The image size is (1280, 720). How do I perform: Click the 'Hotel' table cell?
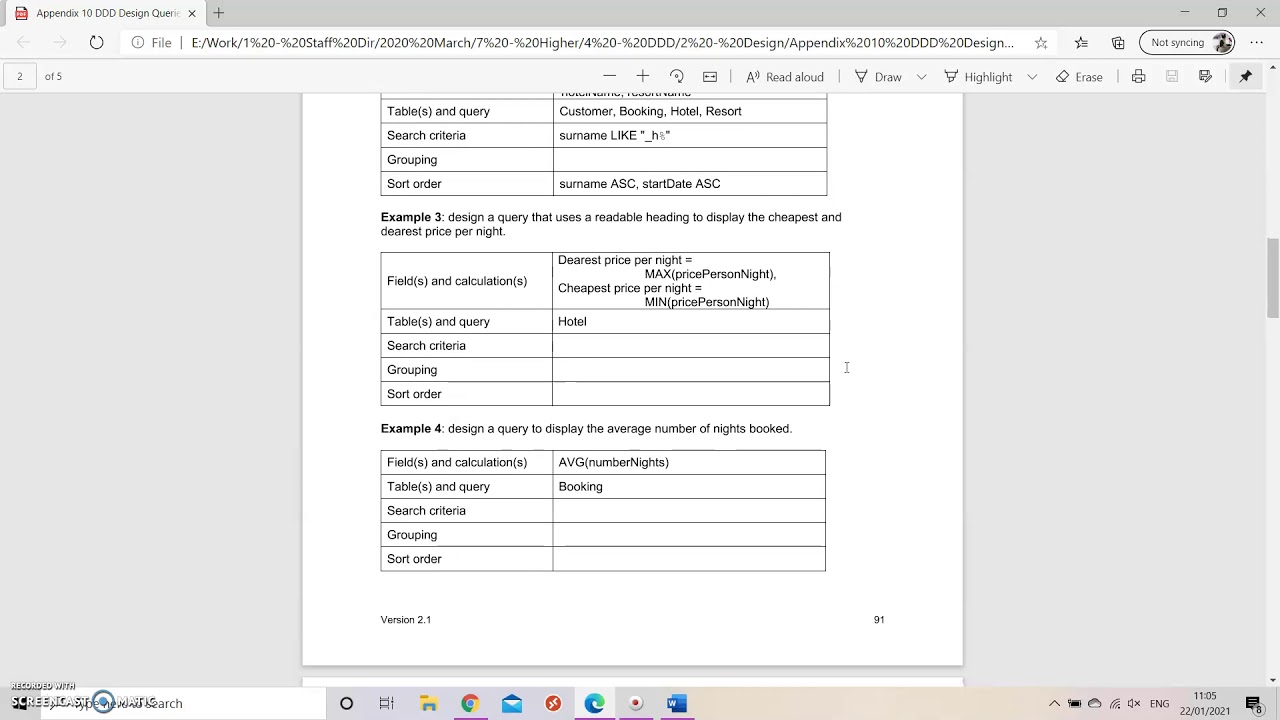click(x=690, y=321)
